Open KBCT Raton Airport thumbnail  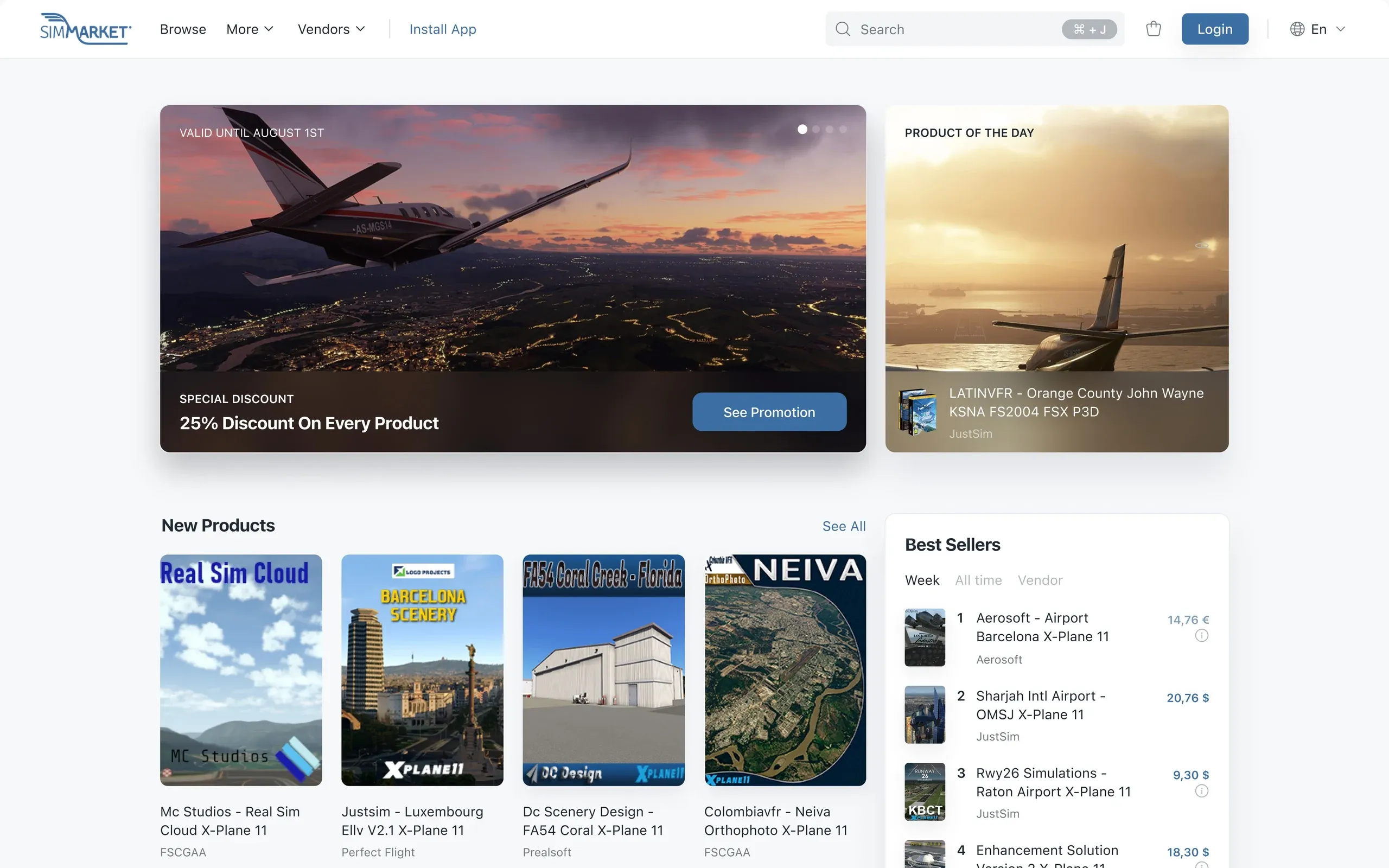(925, 792)
